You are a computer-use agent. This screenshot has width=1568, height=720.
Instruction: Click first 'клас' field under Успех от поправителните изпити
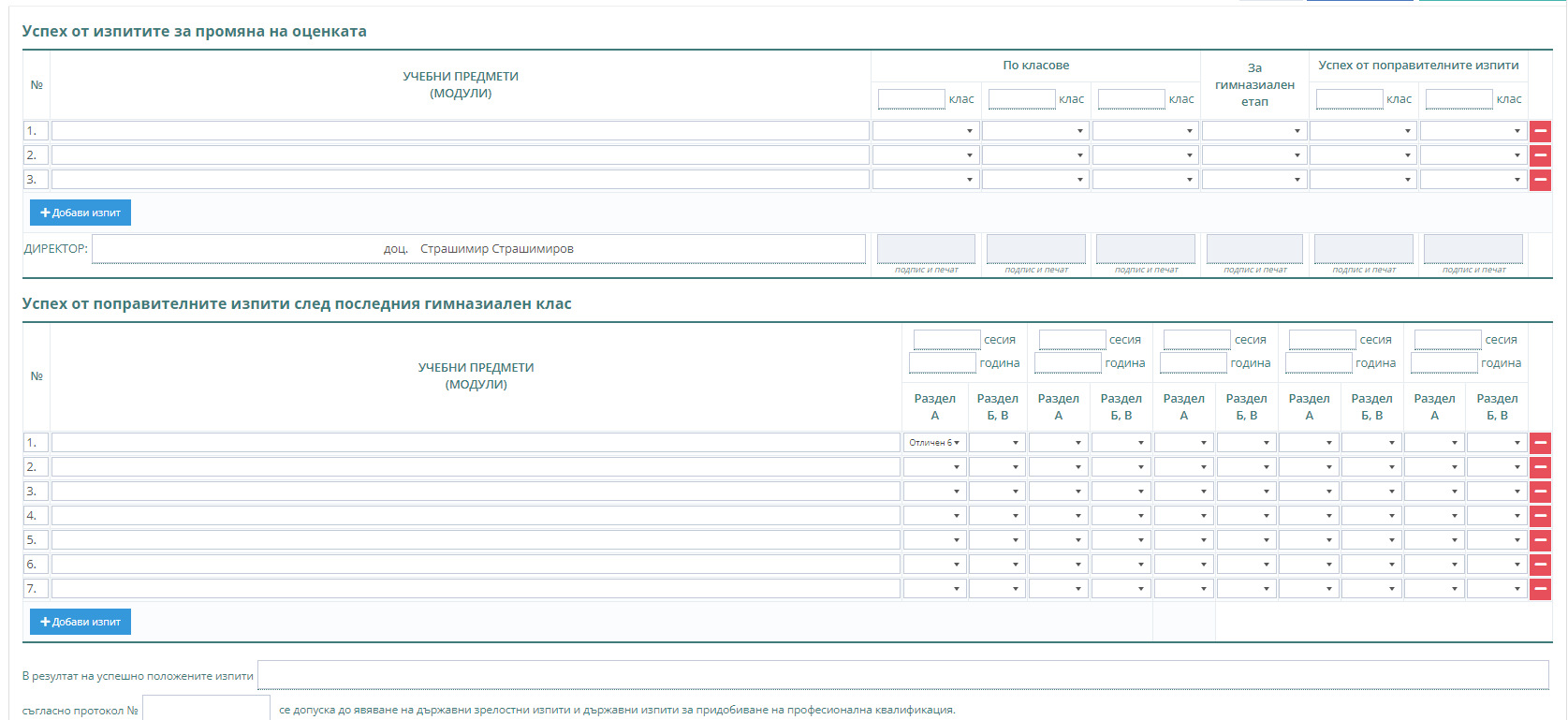[1350, 99]
